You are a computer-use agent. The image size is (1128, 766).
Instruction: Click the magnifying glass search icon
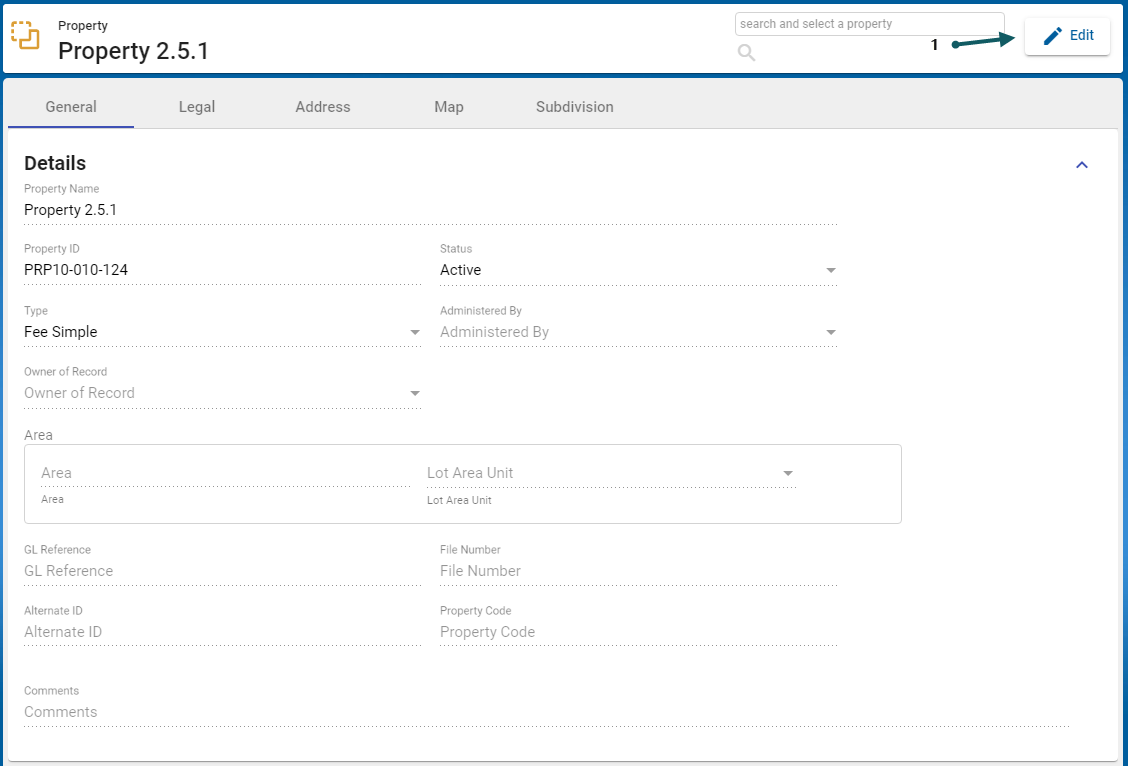(746, 53)
